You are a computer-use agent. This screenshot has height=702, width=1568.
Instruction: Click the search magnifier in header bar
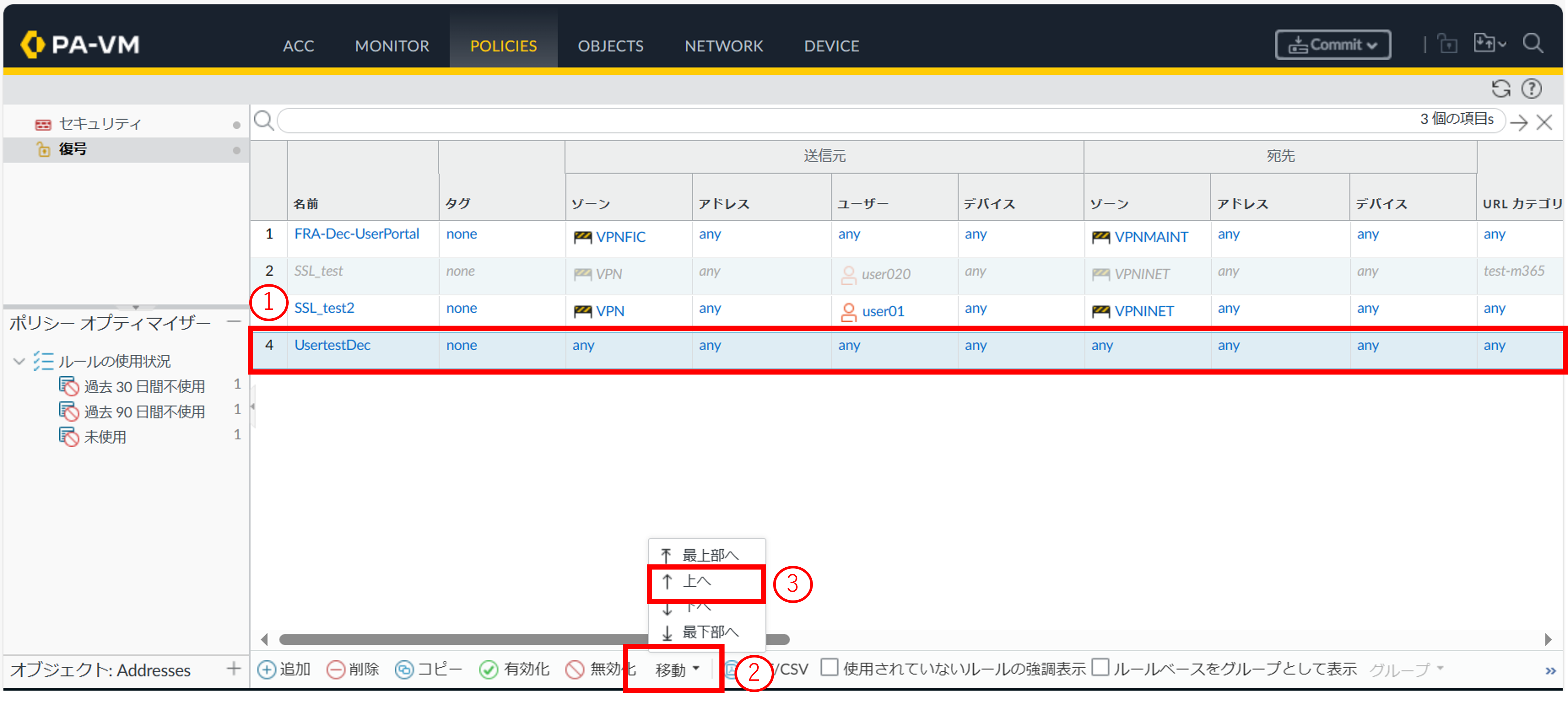point(1532,44)
